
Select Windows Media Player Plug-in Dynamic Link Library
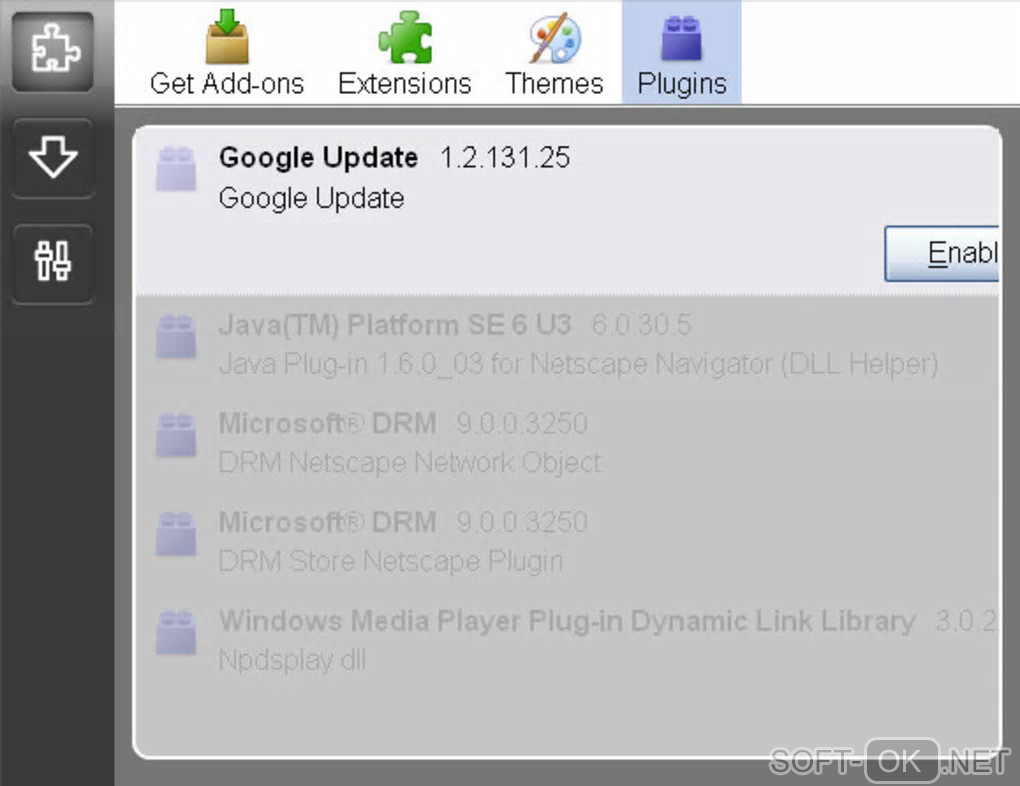(x=567, y=621)
